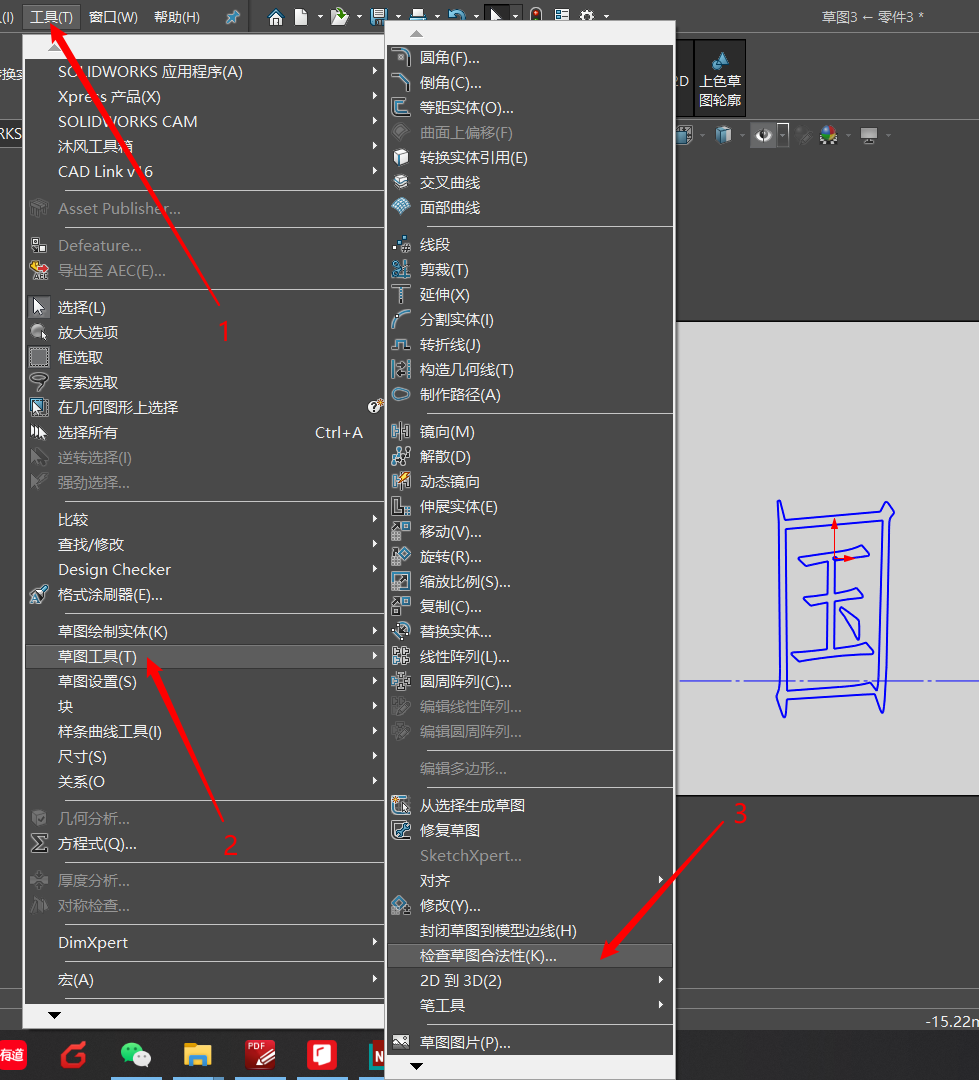Select Intersection Curve (交叉曲线)
Viewport: 979px width, 1080px height.
pyautogui.click(x=530, y=183)
